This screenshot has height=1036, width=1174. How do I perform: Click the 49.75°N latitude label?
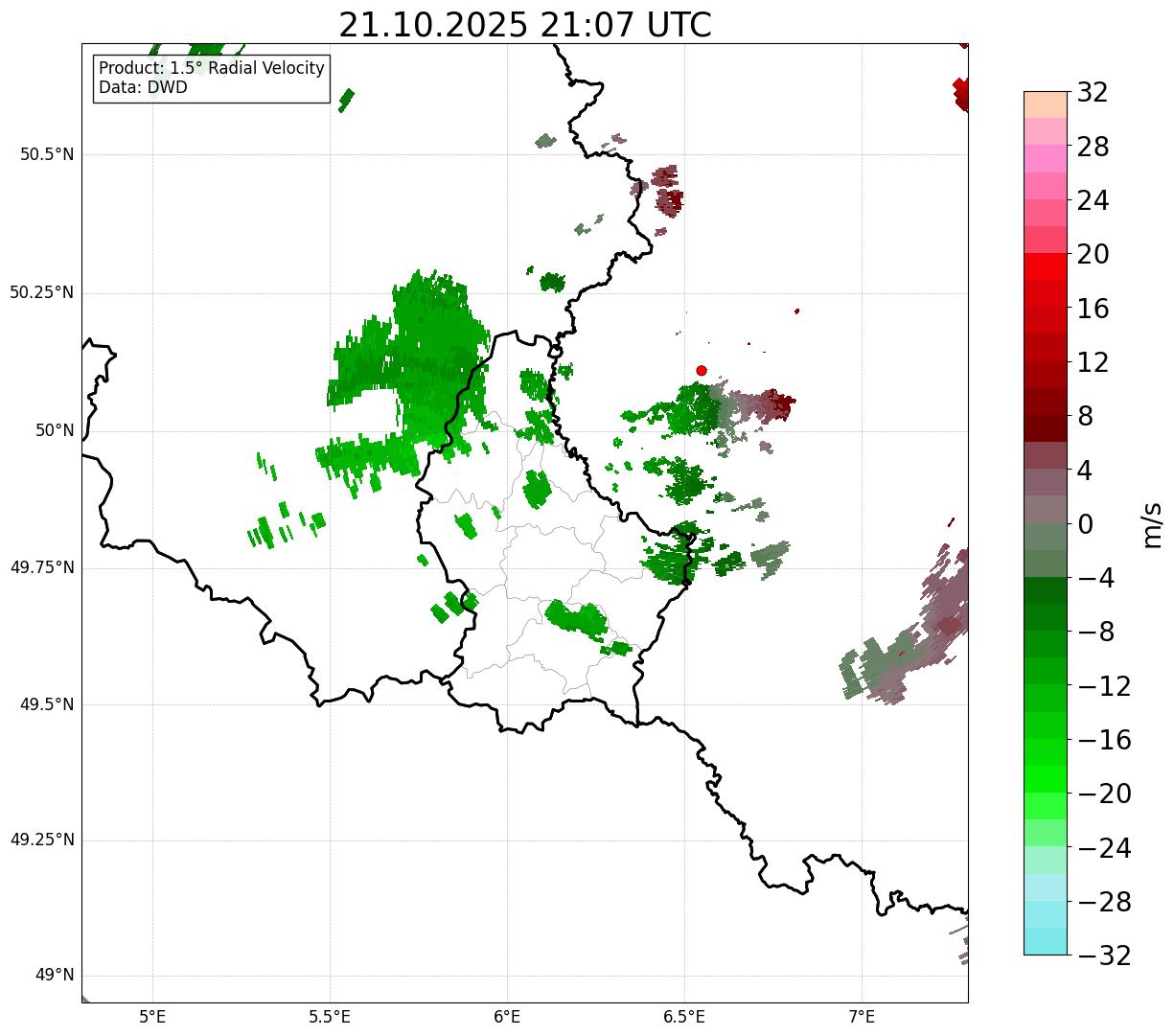point(41,567)
